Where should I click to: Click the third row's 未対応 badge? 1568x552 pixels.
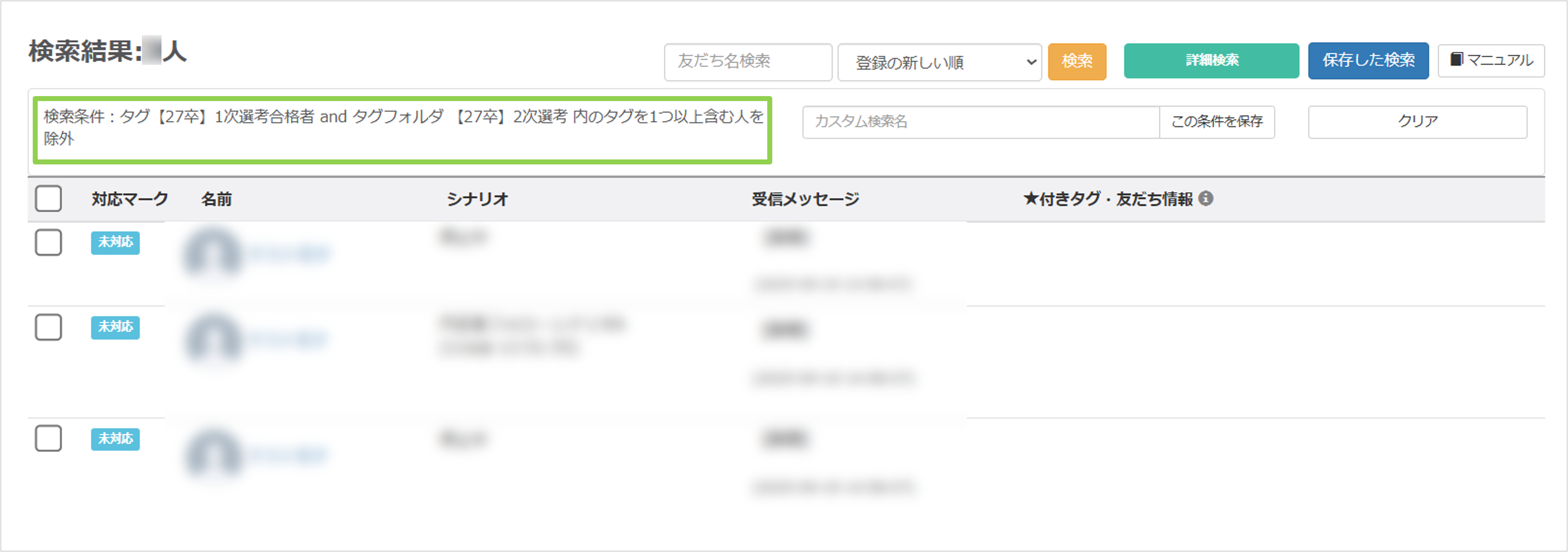(x=115, y=439)
